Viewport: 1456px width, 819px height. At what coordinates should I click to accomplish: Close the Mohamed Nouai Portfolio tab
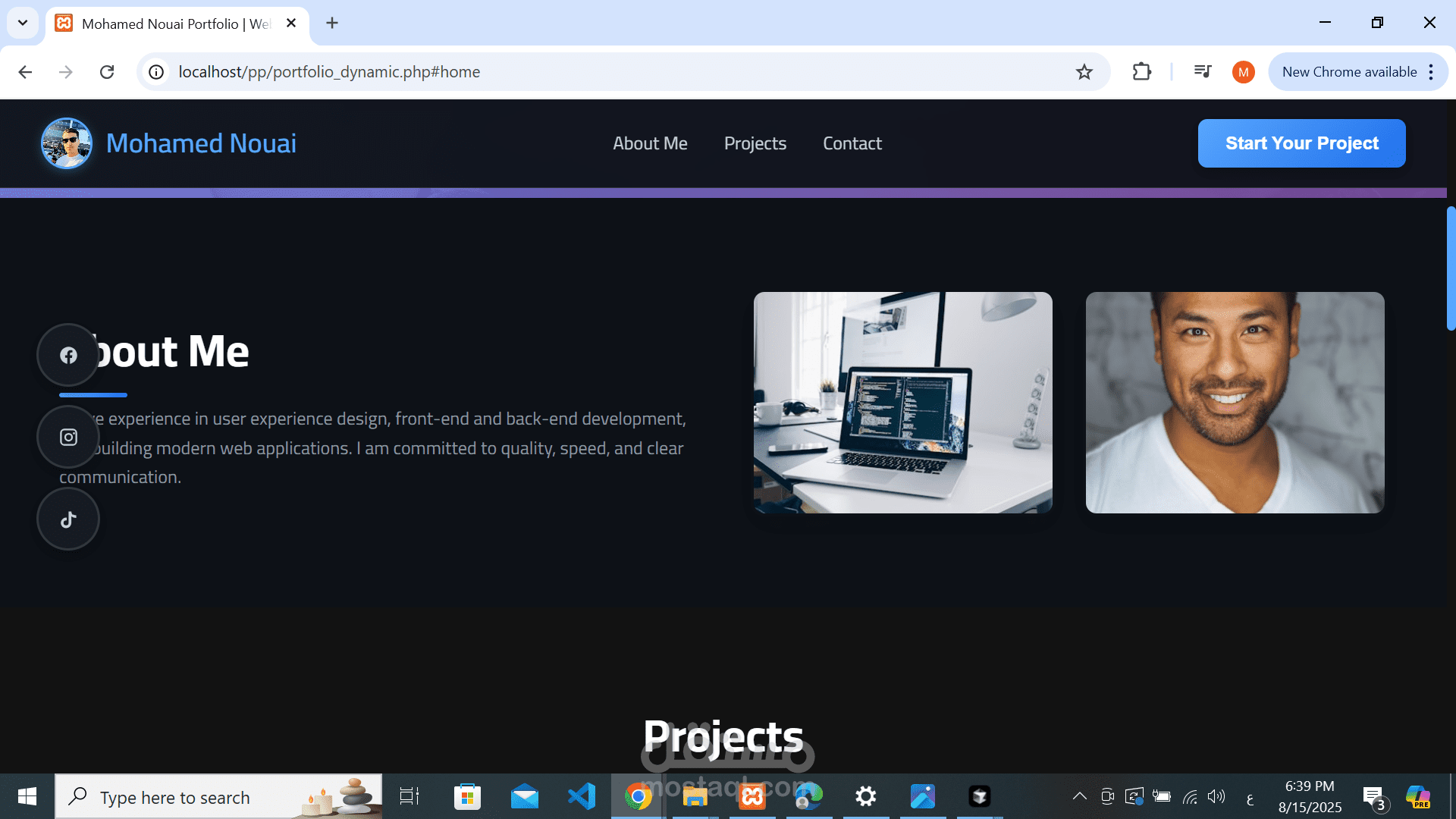pyautogui.click(x=291, y=23)
